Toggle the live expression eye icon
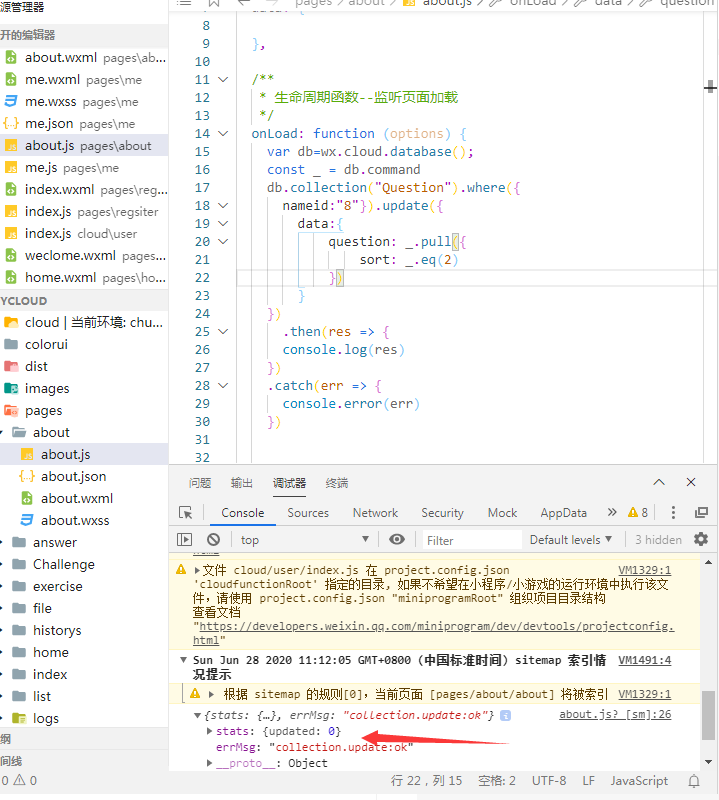Screen dimensions: 719x800 click(x=396, y=539)
